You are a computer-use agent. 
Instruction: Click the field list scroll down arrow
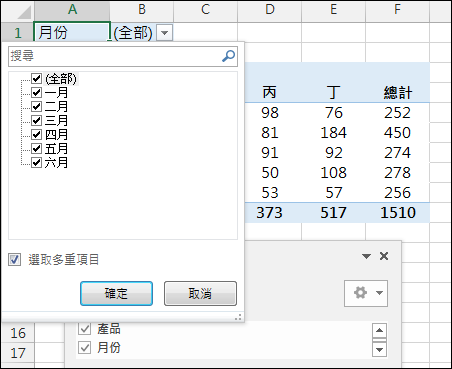tap(379, 350)
